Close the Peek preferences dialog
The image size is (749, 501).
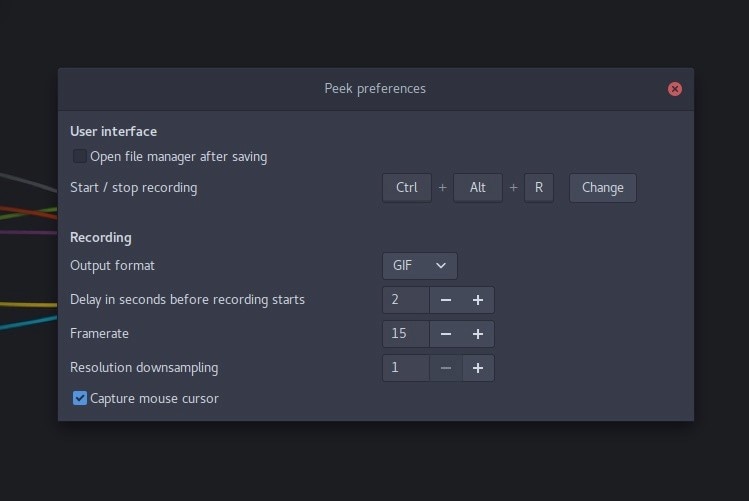tap(675, 89)
